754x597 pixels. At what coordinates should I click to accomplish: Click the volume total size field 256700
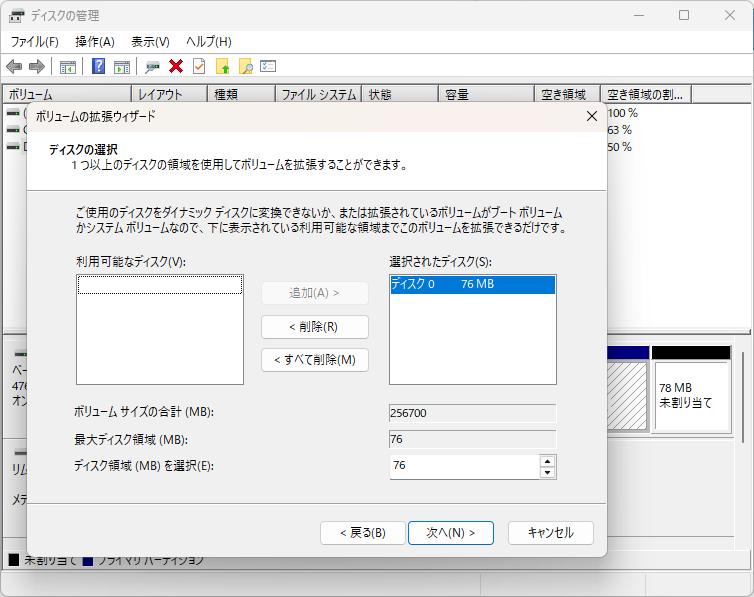(x=473, y=413)
